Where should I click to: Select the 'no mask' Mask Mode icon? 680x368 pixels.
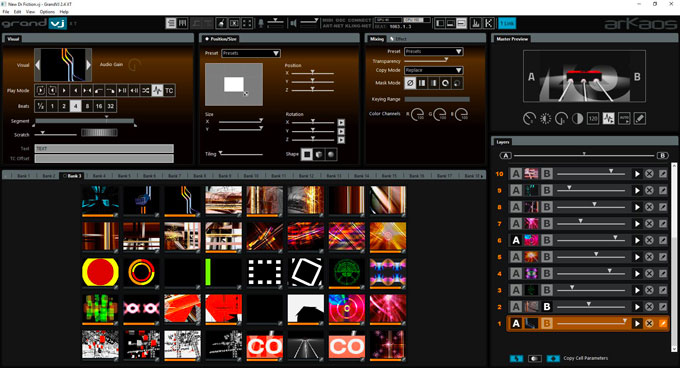(x=410, y=83)
